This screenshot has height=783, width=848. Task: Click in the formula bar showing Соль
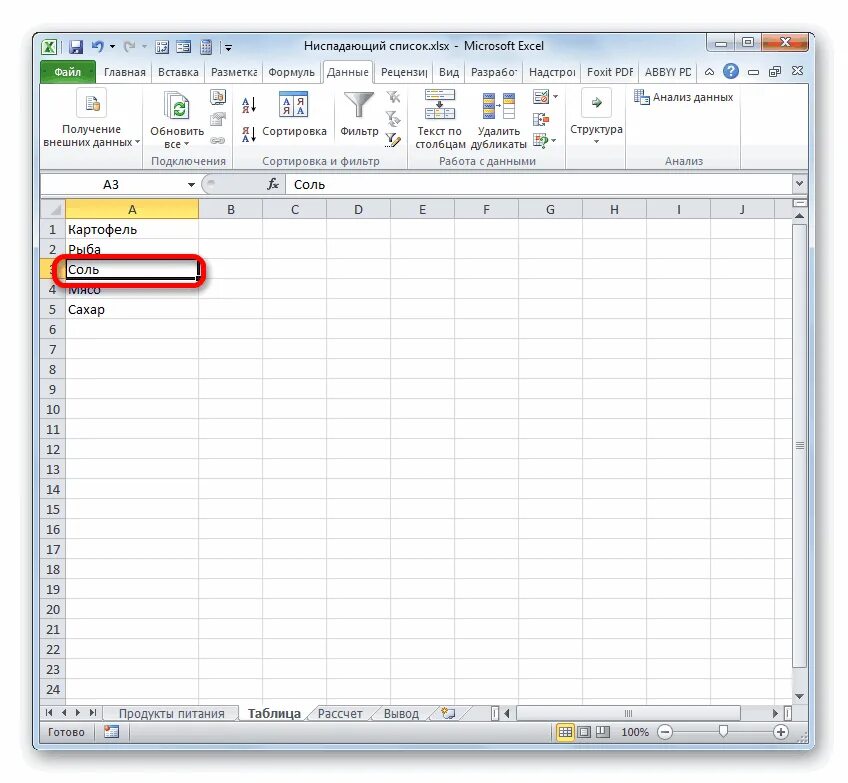(538, 185)
